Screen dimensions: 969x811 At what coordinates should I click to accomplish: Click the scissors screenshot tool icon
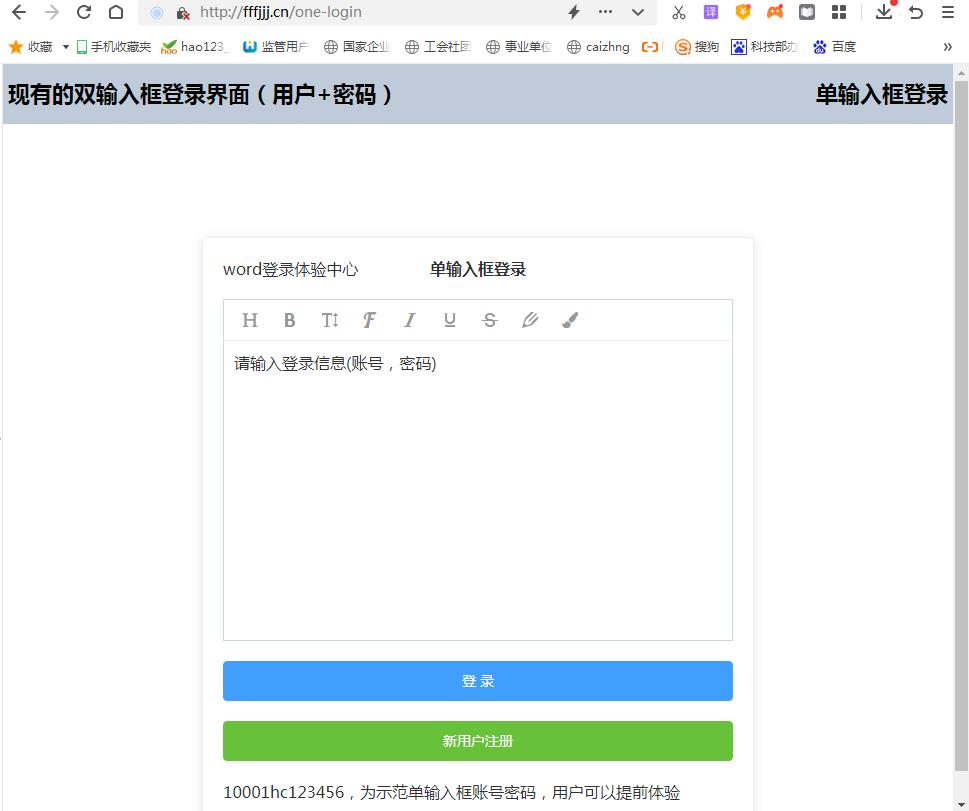pos(679,12)
